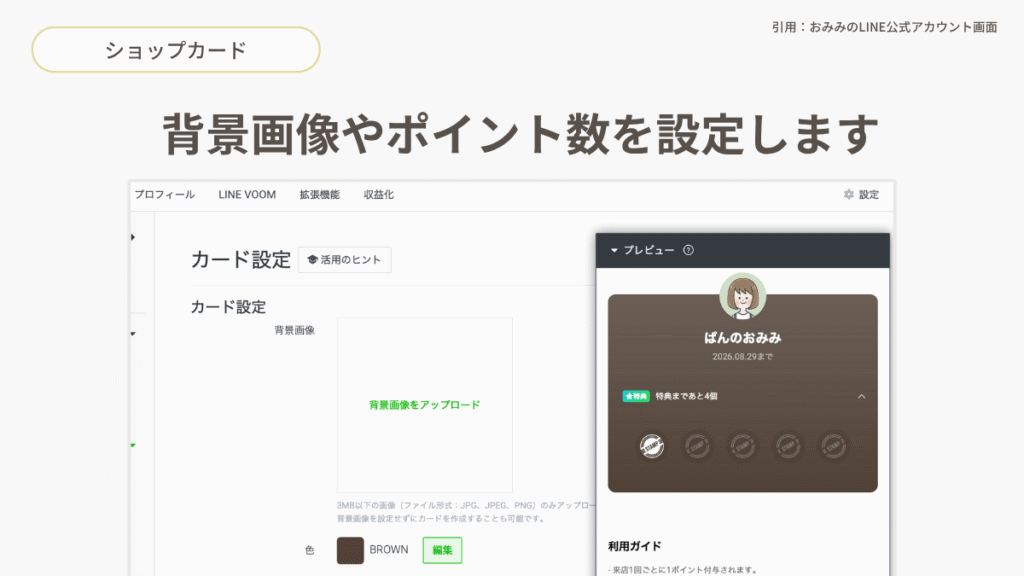This screenshot has width=1024, height=576.
Task: Open the プロフィール tab
Action: pos(165,195)
